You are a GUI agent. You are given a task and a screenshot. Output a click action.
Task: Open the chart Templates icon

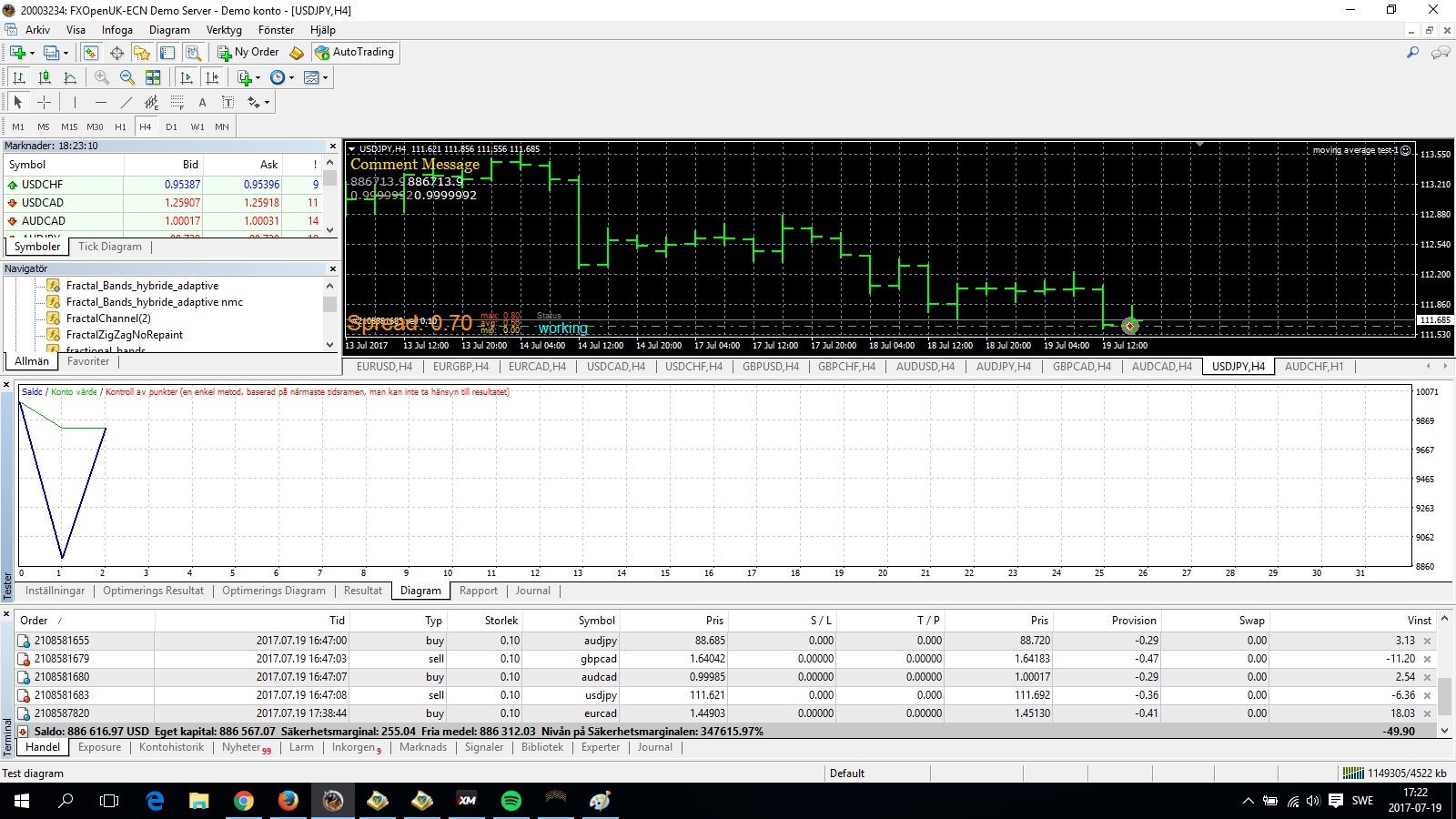coord(311,77)
